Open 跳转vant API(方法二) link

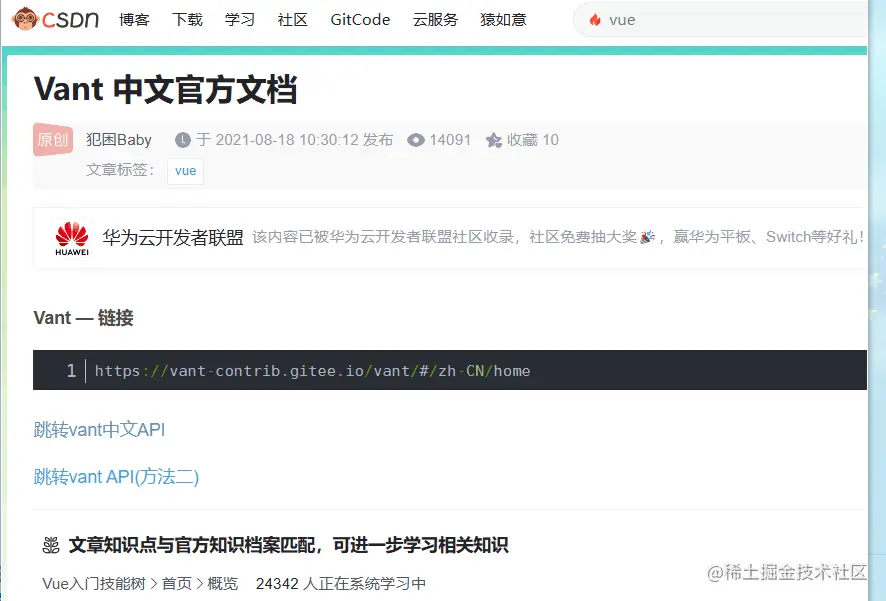click(x=116, y=477)
